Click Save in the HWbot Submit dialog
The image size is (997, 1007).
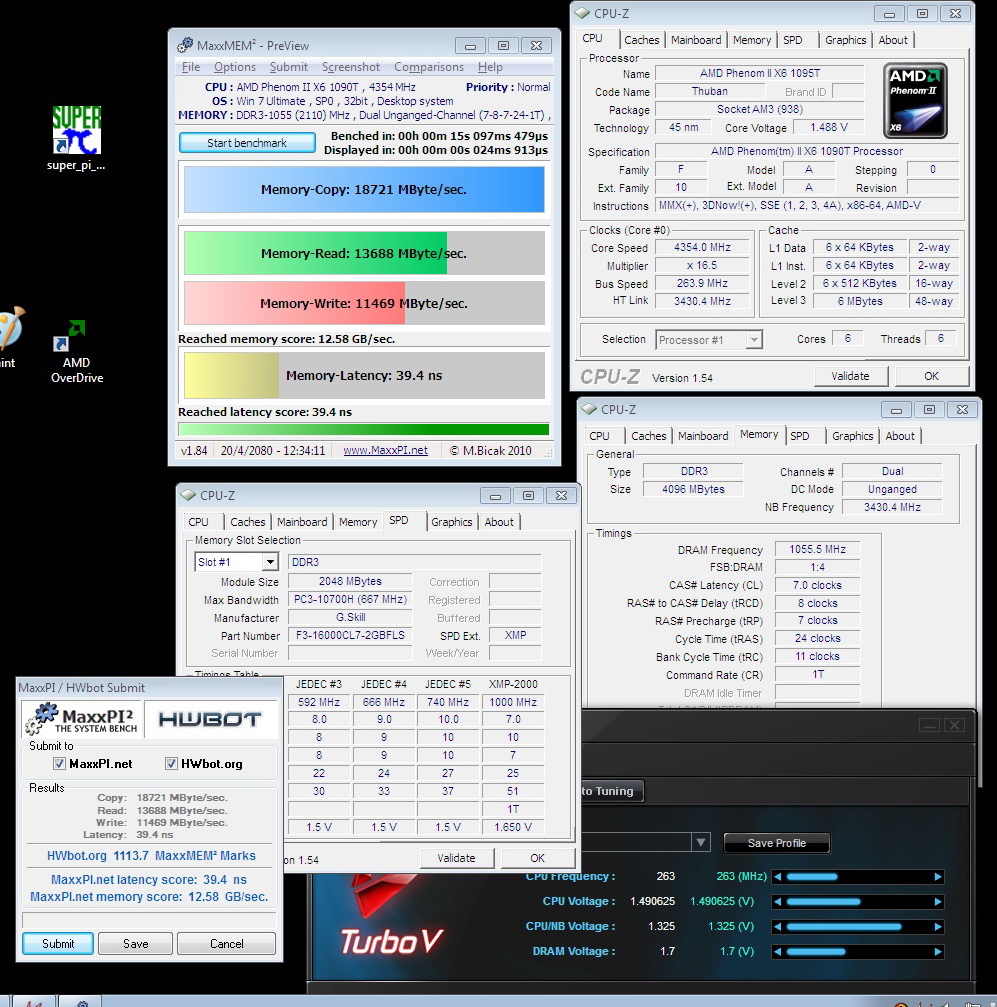pos(136,943)
